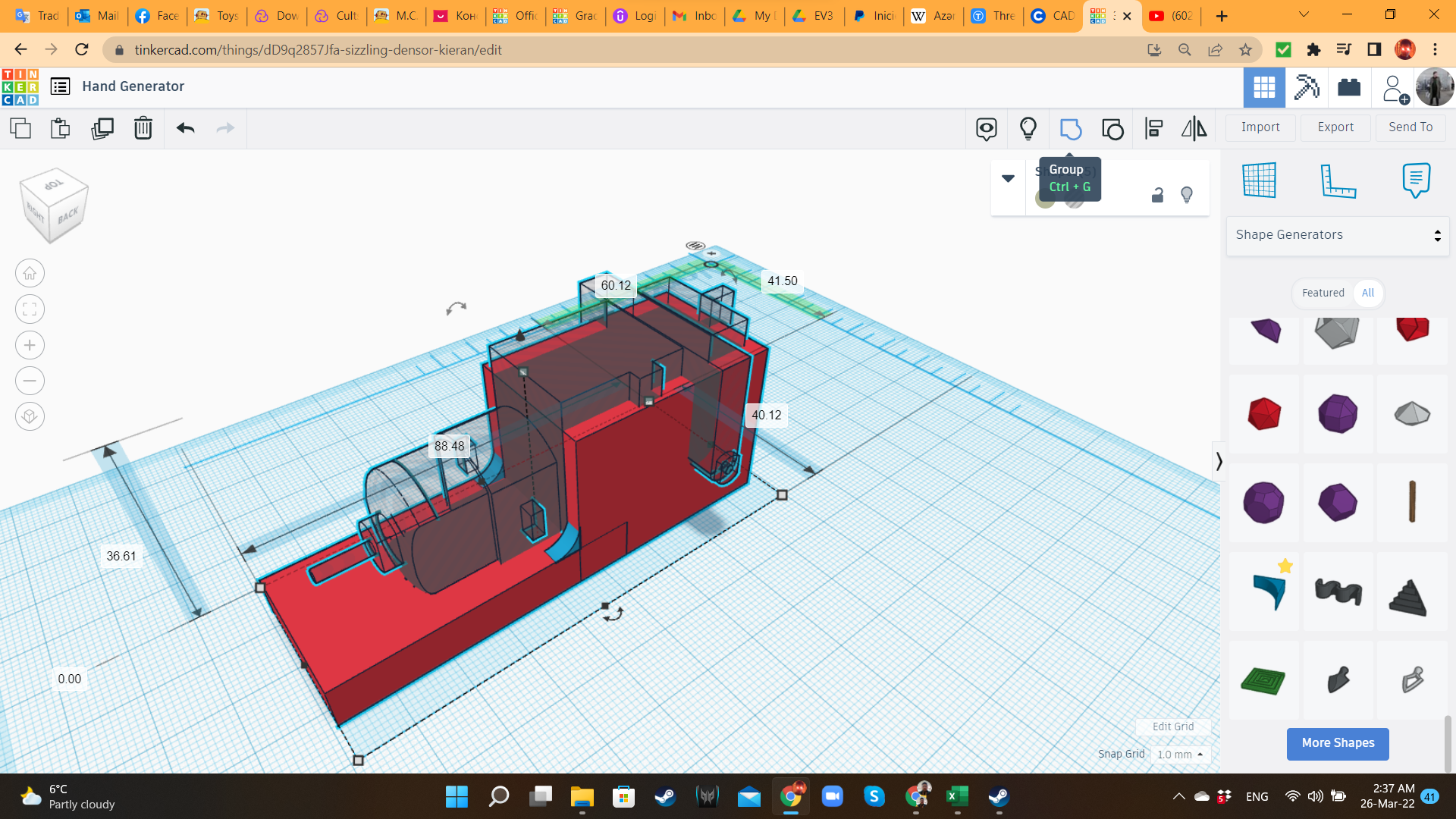Click the Export button
Viewport: 1456px width, 819px height.
(1335, 127)
